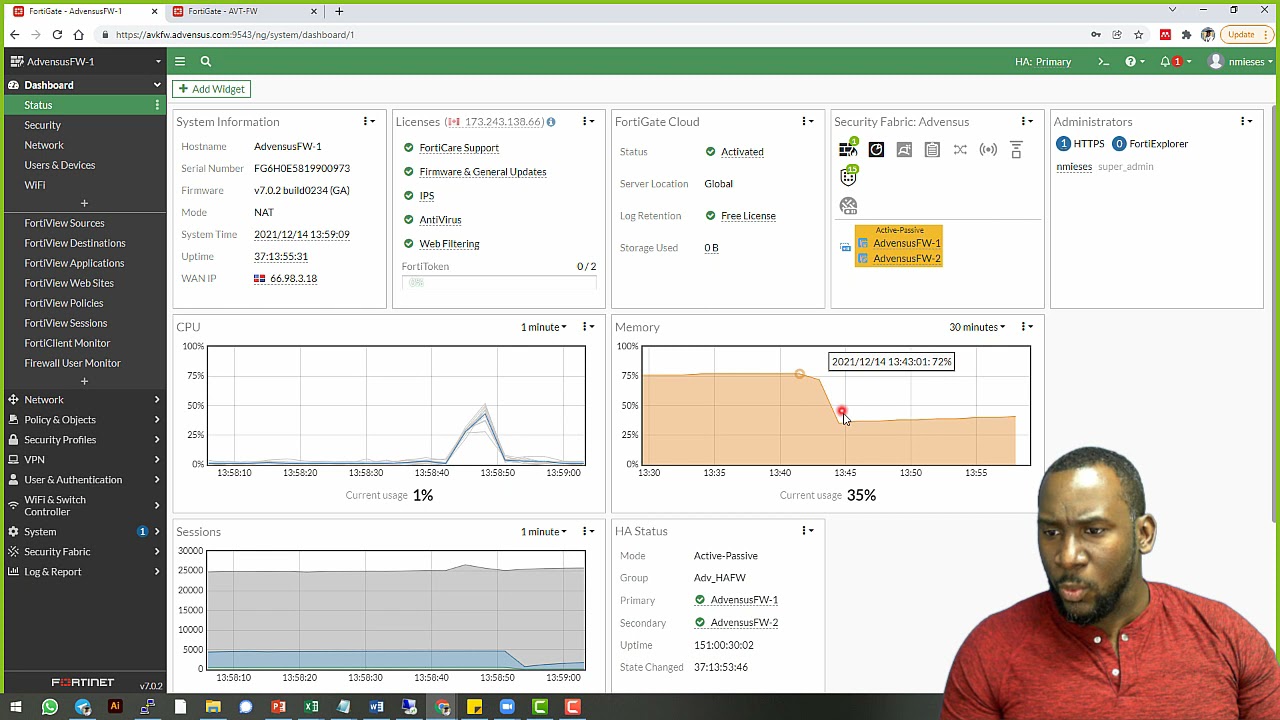
Task: Expand the VPN menu section
Action: pyautogui.click(x=84, y=460)
